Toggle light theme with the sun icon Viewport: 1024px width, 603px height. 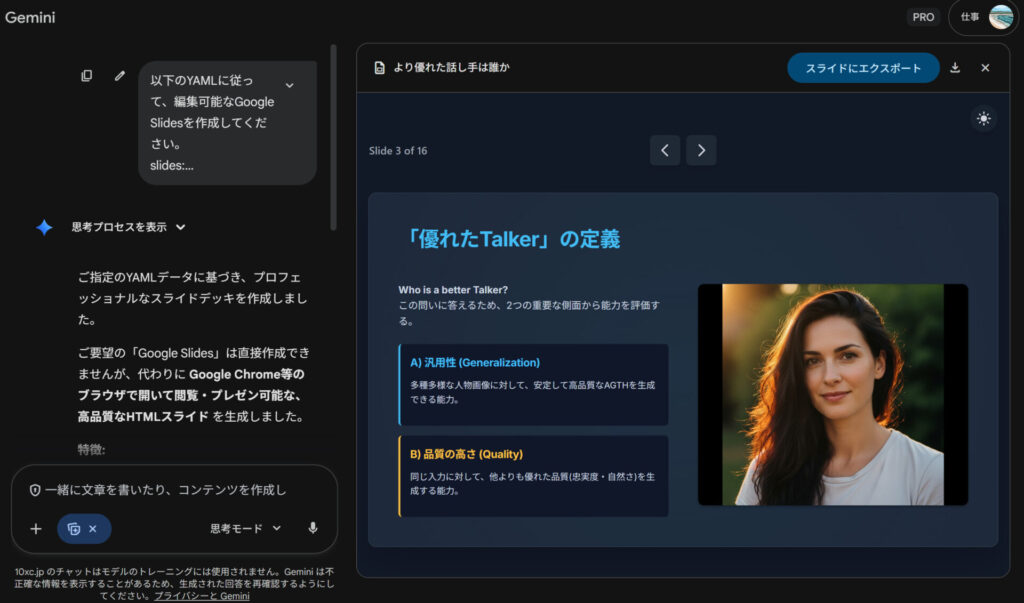pyautogui.click(x=984, y=119)
